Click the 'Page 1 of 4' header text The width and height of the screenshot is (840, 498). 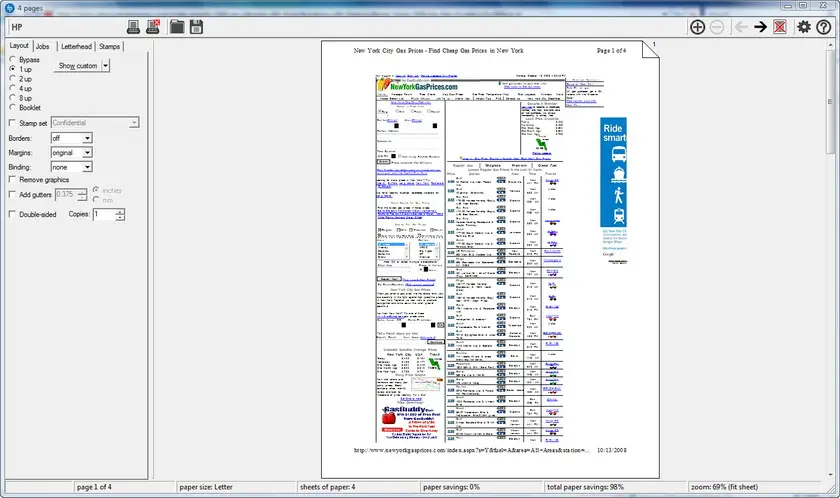click(x=611, y=50)
